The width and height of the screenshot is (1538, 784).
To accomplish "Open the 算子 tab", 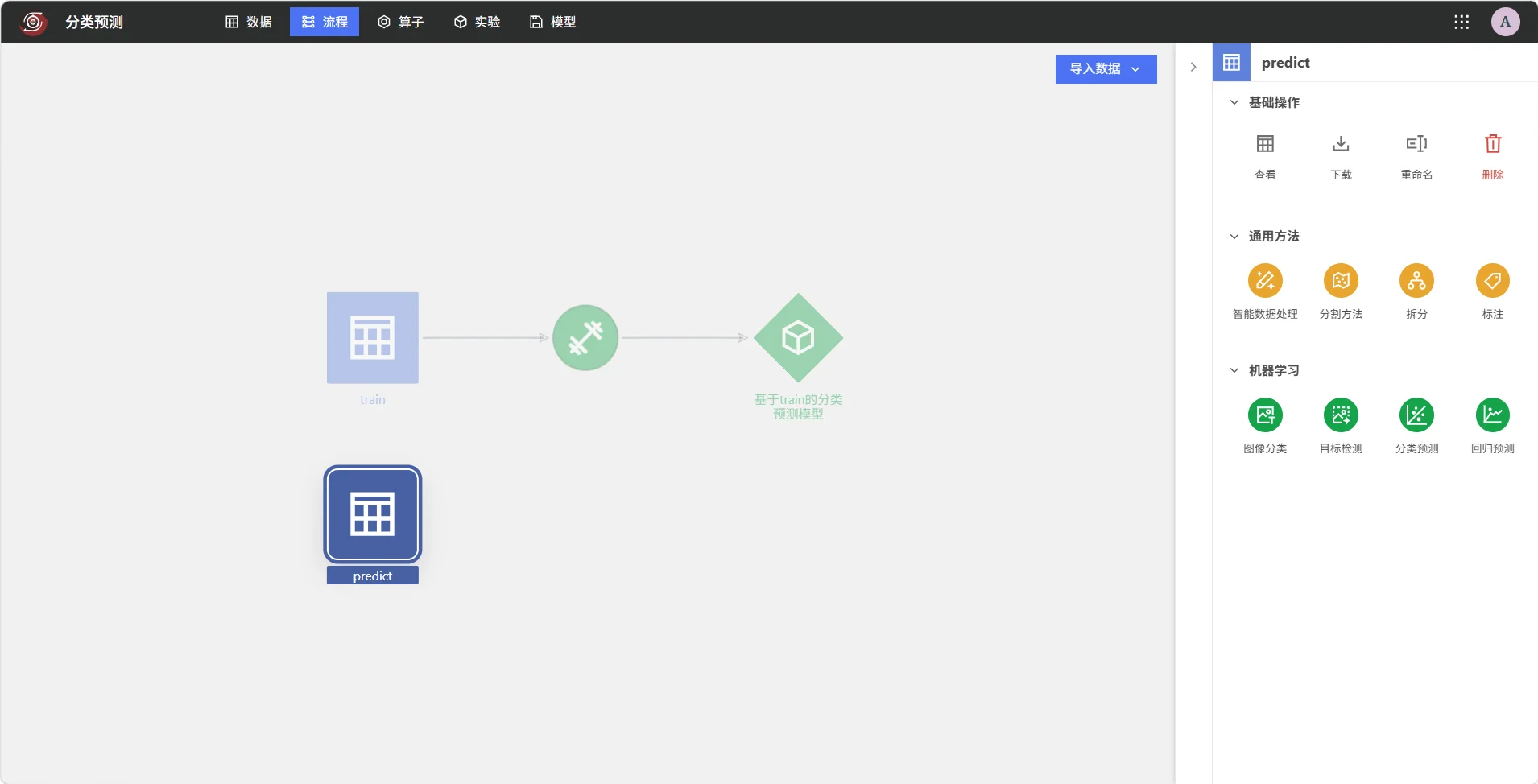I will click(x=401, y=22).
